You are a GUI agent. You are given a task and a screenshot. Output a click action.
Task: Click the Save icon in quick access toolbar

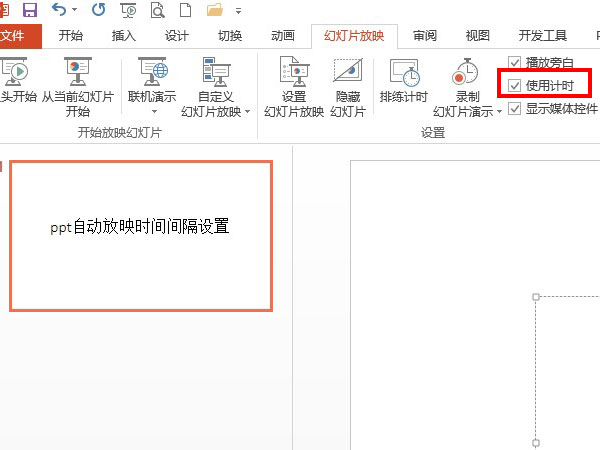29,10
